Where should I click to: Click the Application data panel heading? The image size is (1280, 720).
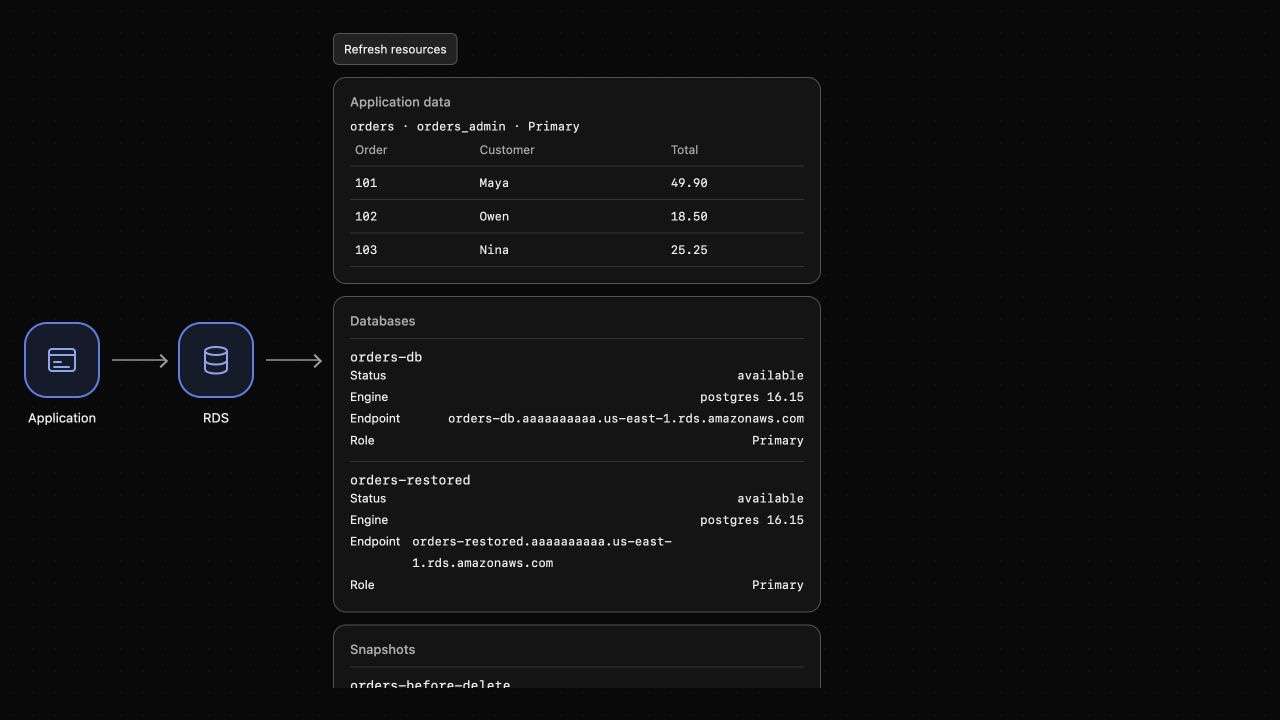(x=400, y=102)
